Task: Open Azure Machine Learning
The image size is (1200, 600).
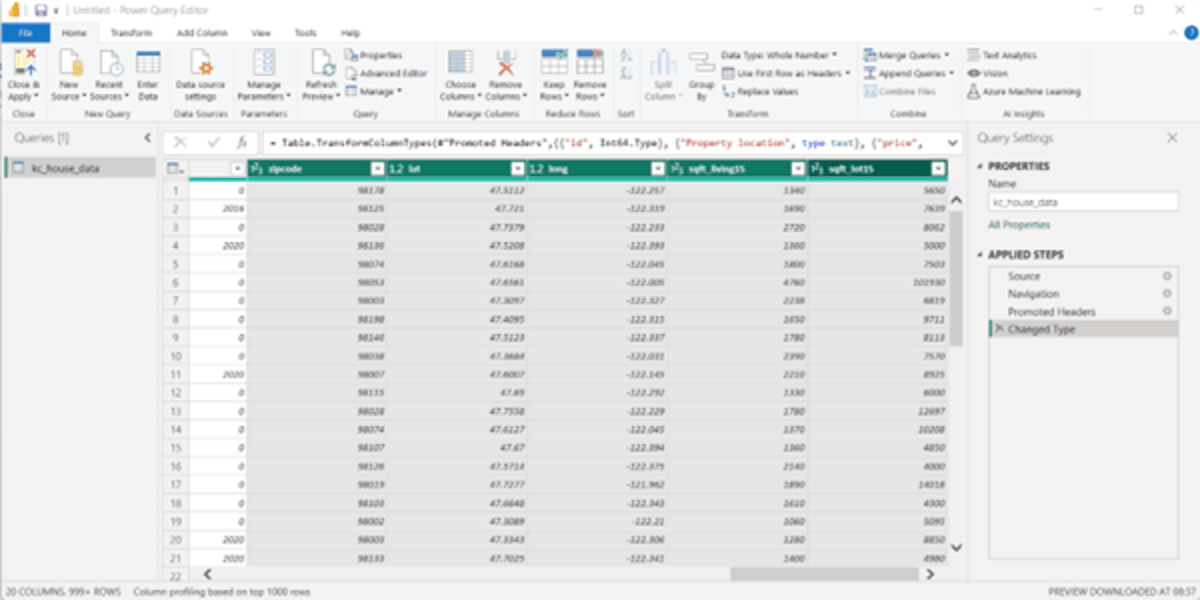Action: 1024,91
